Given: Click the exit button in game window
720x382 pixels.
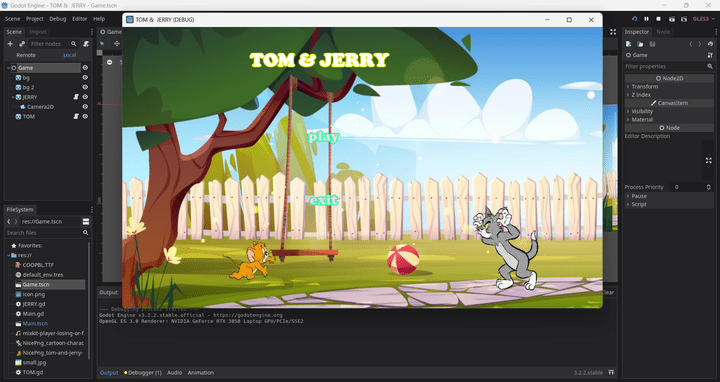Looking at the screenshot, I should tap(324, 200).
